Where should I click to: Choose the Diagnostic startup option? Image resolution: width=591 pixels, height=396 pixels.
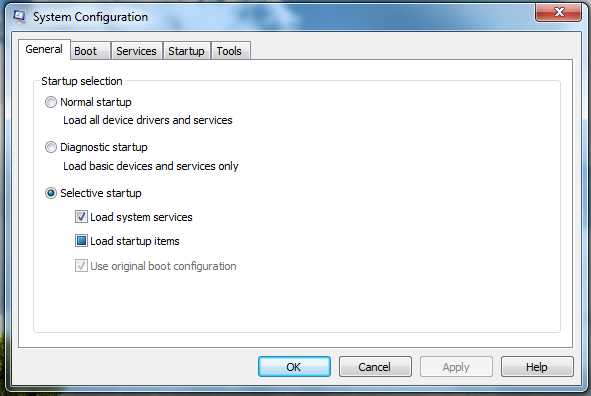(x=51, y=147)
